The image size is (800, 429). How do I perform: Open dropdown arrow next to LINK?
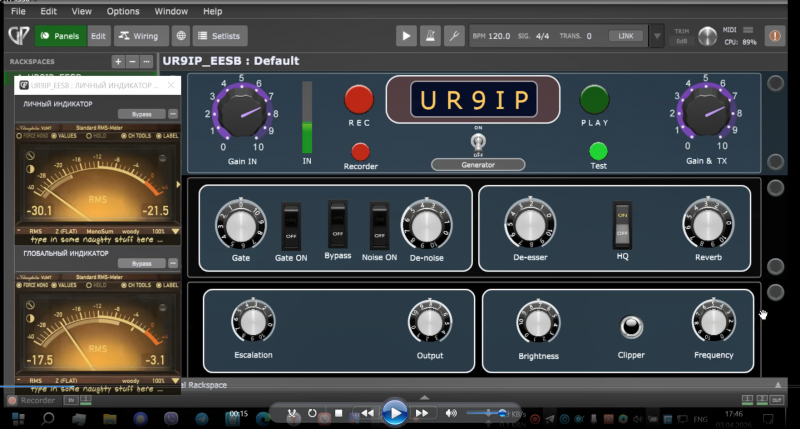click(657, 36)
